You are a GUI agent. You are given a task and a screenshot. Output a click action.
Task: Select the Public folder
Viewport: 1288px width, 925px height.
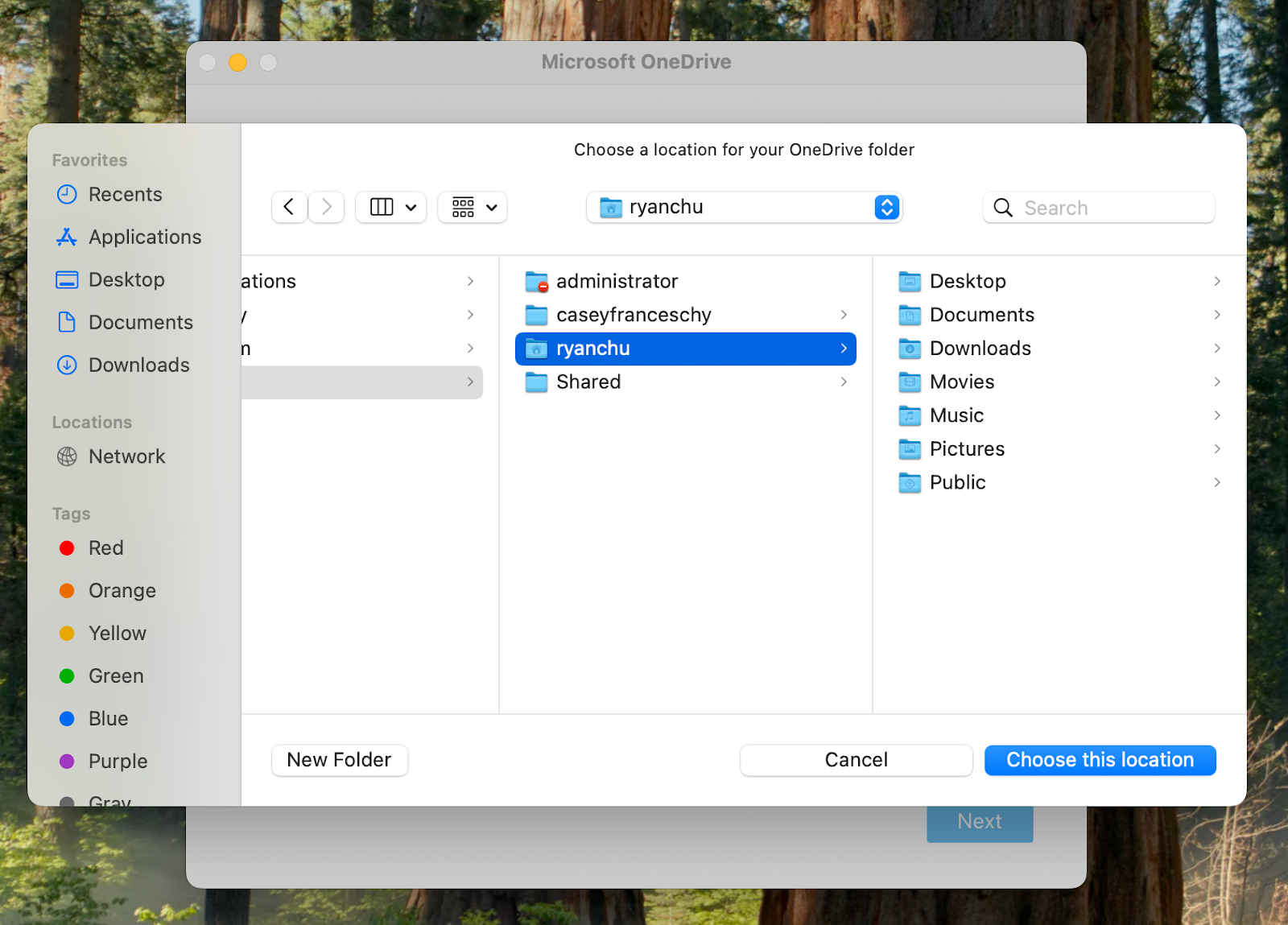click(1060, 483)
